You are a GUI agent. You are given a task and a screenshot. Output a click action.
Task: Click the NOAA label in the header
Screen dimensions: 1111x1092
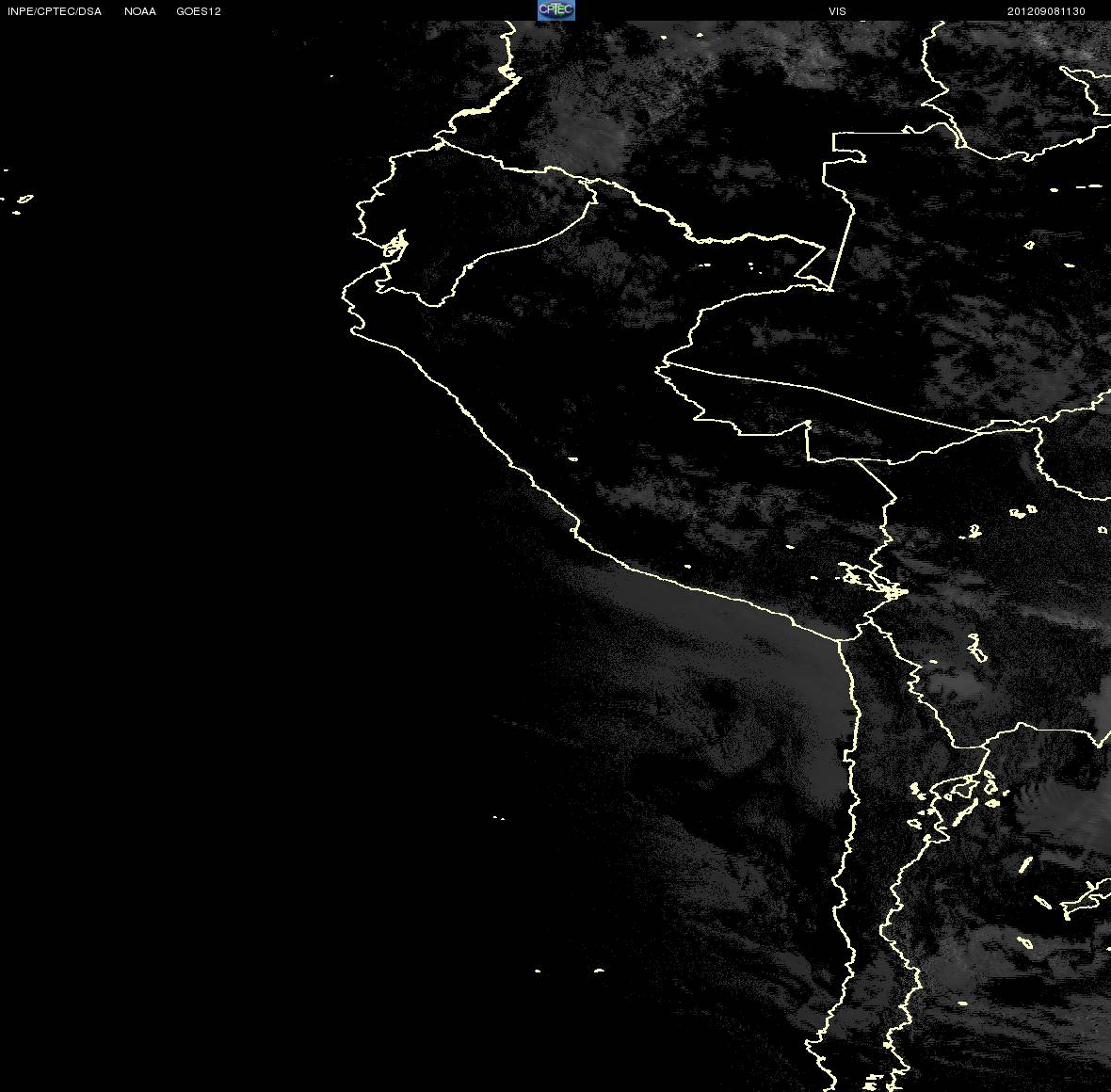pos(139,11)
